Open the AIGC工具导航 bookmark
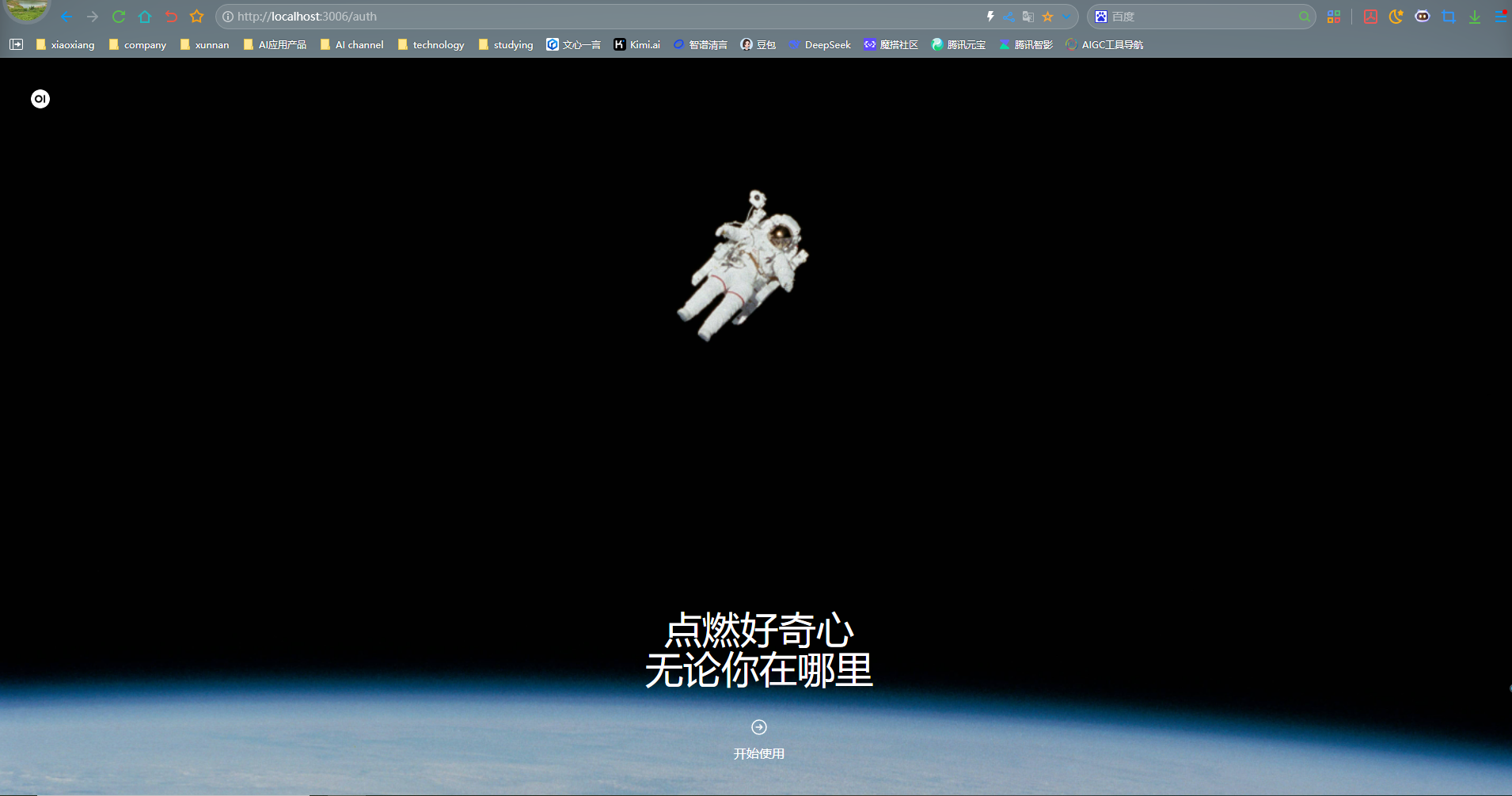This screenshot has width=1512, height=796. (x=1104, y=45)
